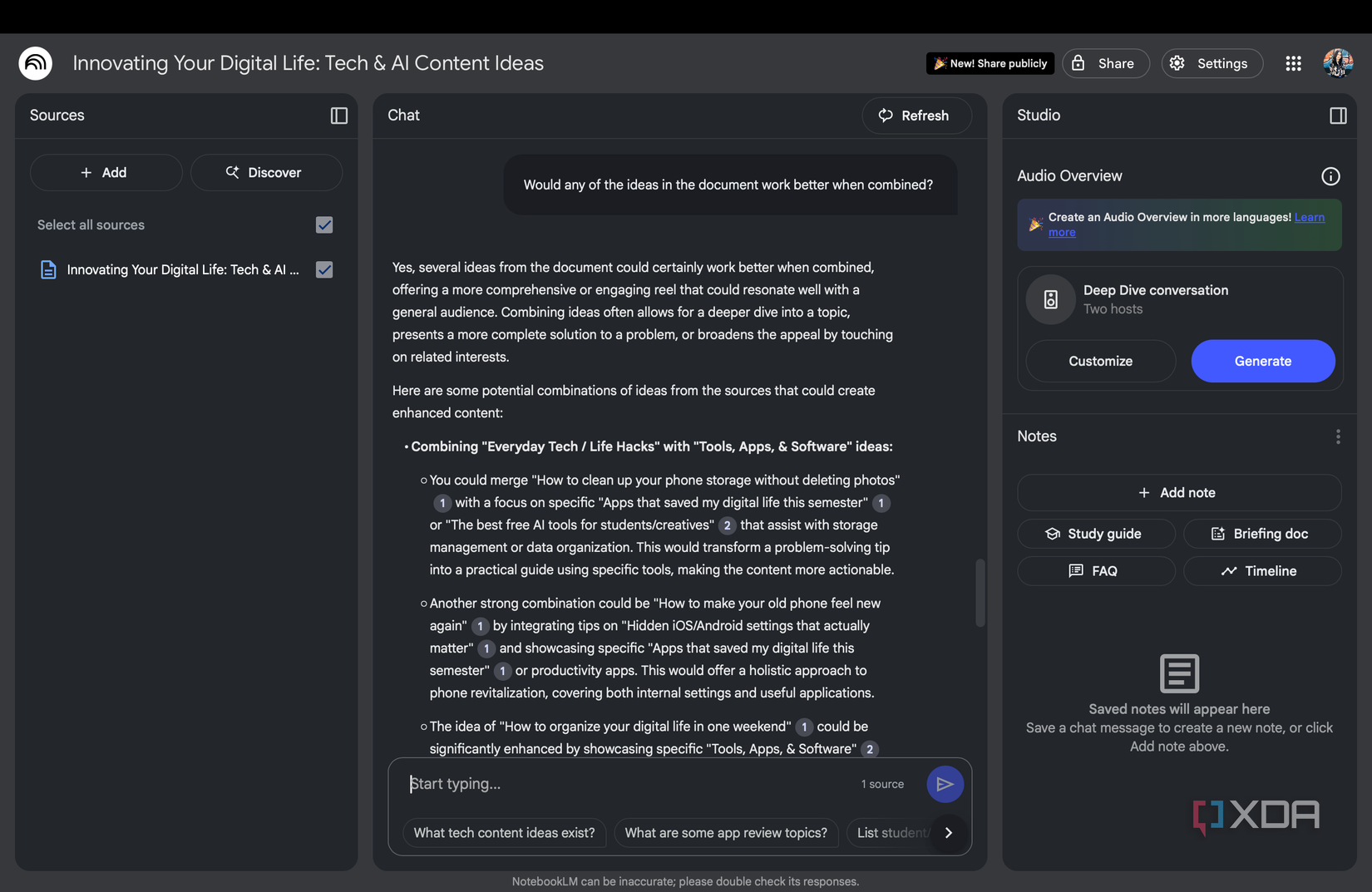Viewport: 1372px width, 892px height.
Task: Show more suggested questions
Action: tap(948, 832)
